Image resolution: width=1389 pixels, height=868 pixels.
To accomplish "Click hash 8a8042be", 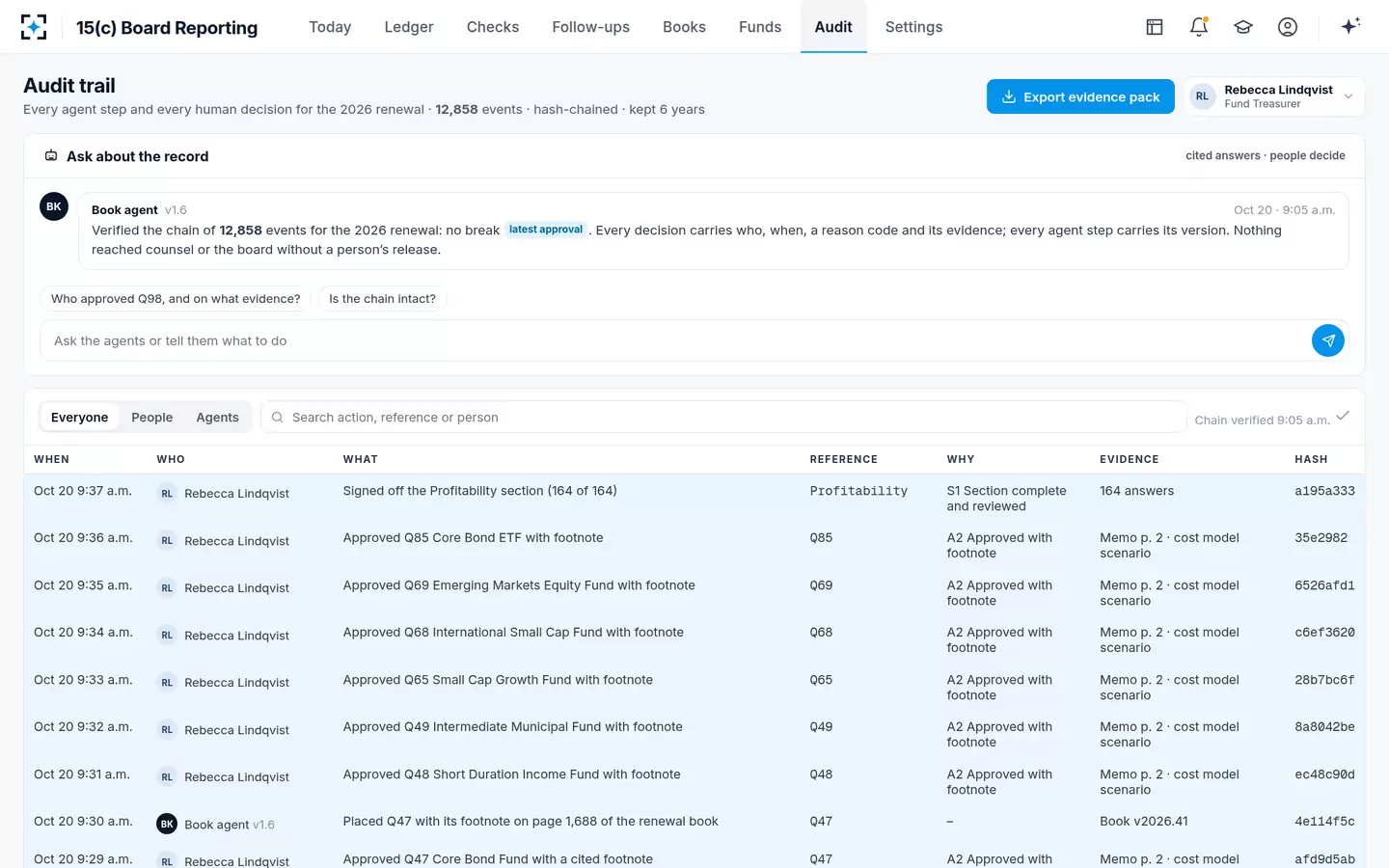I will click(1324, 727).
